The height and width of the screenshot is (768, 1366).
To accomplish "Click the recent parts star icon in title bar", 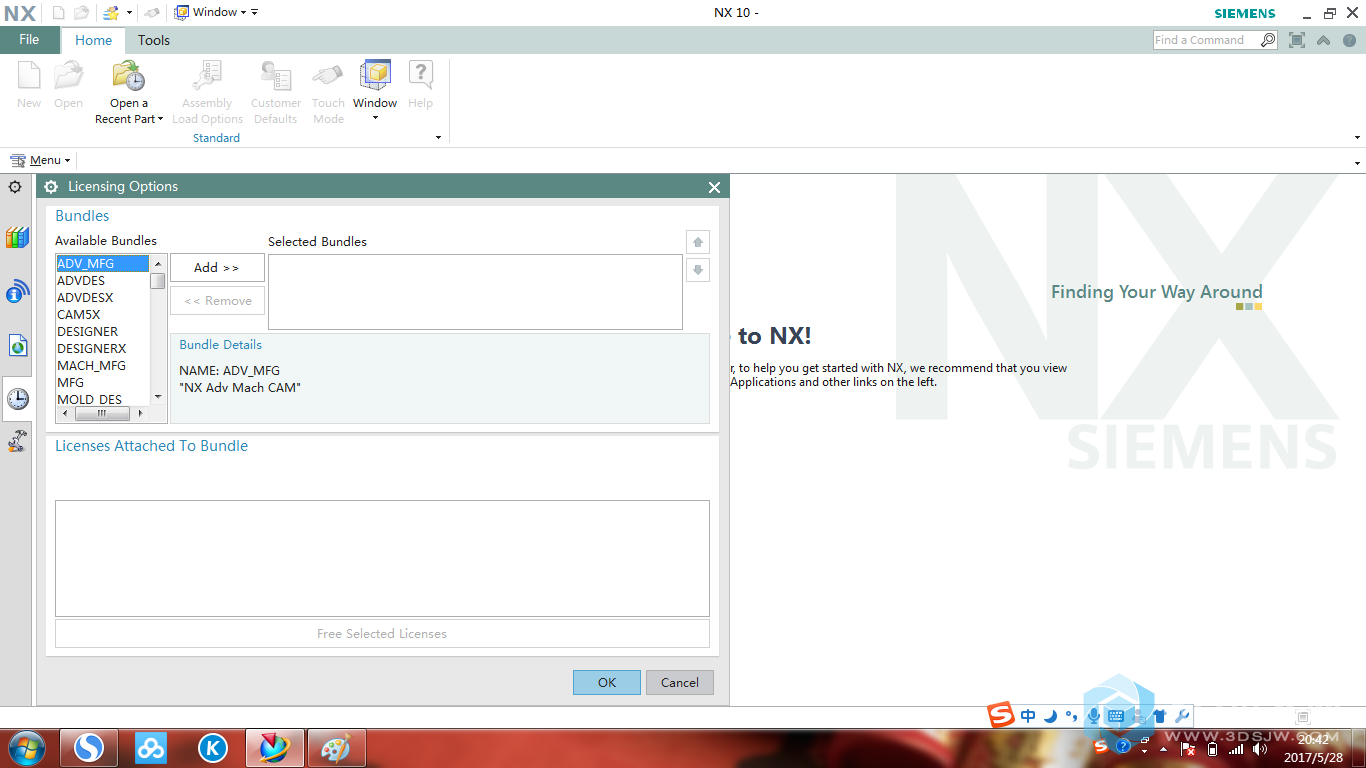I will click(x=111, y=13).
